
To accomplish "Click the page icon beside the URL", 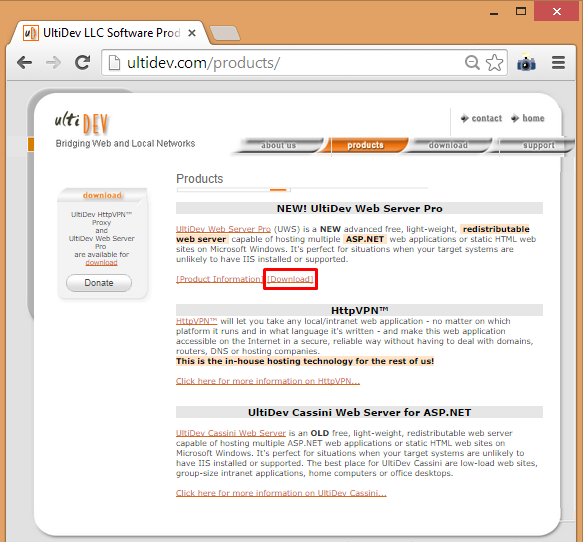I will pos(114,62).
